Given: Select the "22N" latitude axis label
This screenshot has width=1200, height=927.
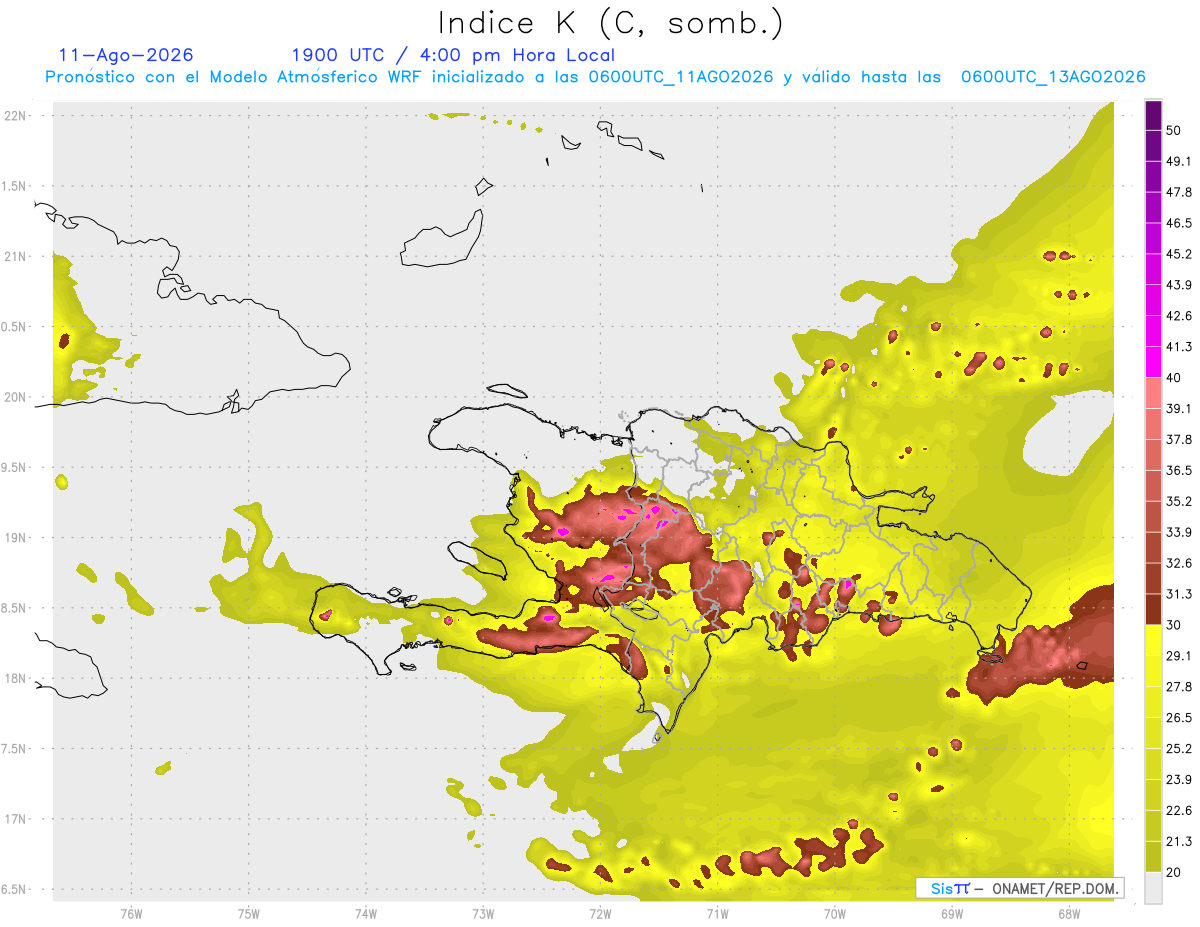Looking at the screenshot, I should point(16,116).
